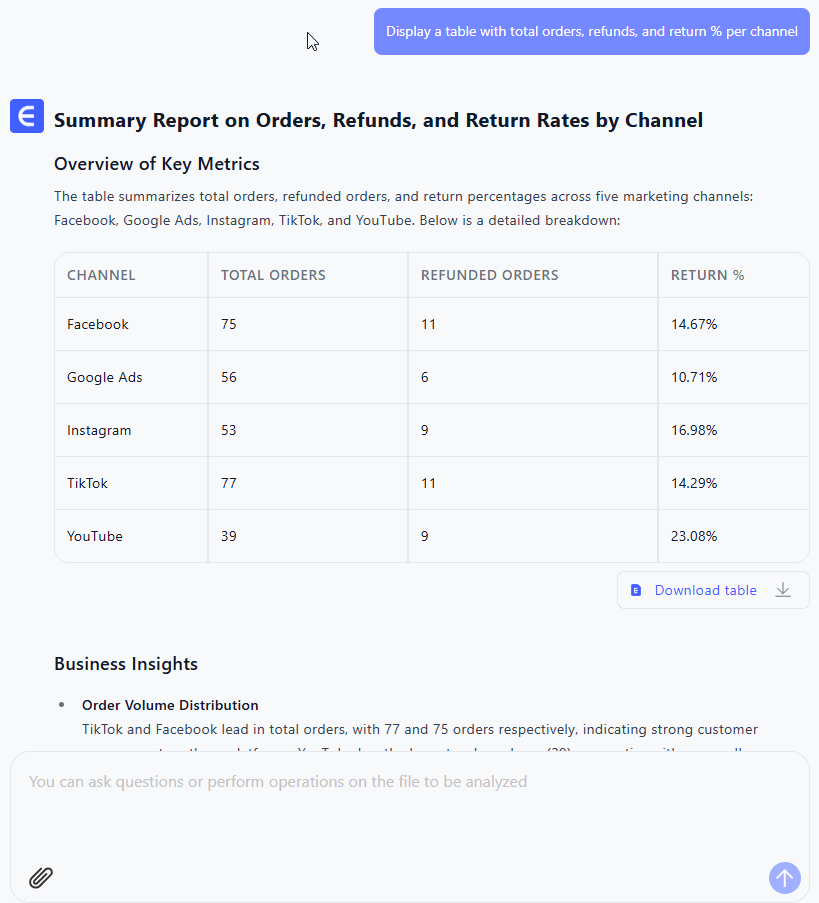
Task: Select the RETURN % column header
Action: (x=707, y=275)
